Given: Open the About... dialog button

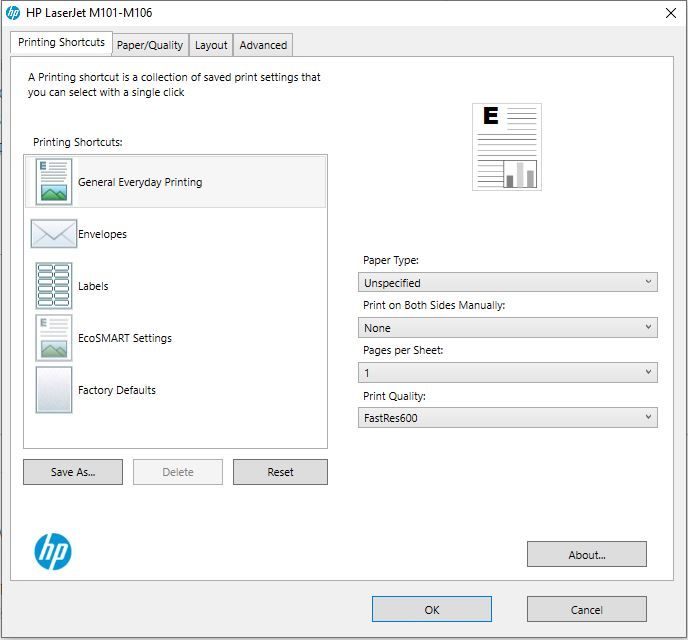Looking at the screenshot, I should tap(586, 555).
